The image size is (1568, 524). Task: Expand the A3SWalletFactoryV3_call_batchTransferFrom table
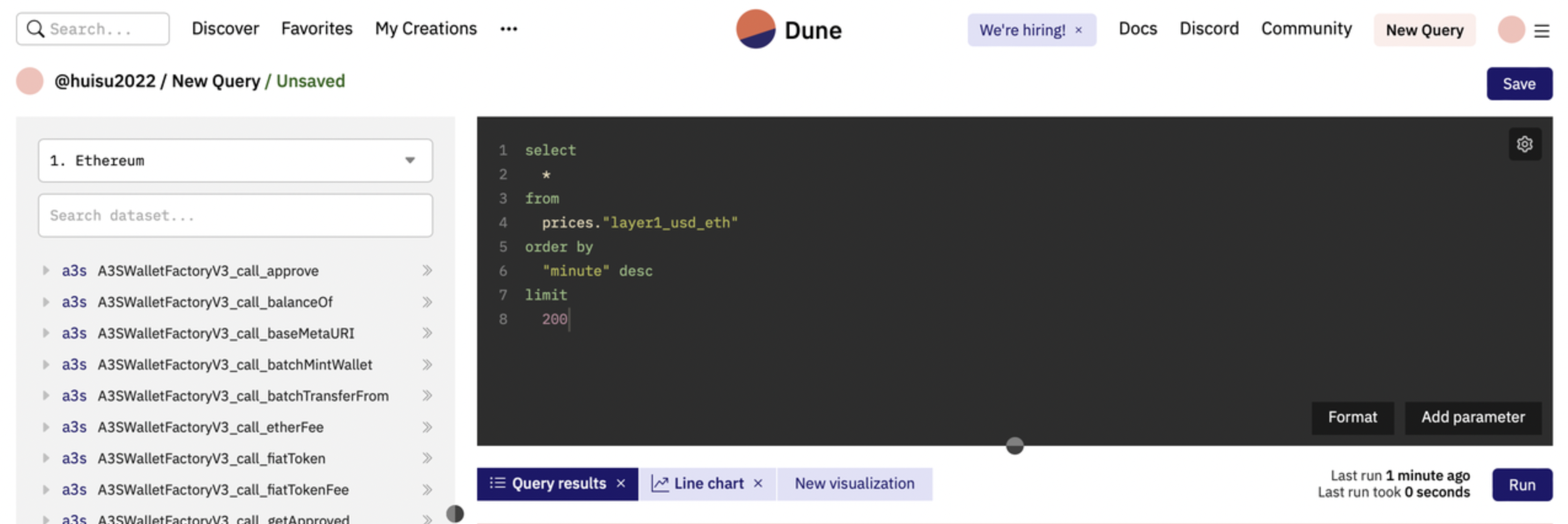[x=46, y=395]
